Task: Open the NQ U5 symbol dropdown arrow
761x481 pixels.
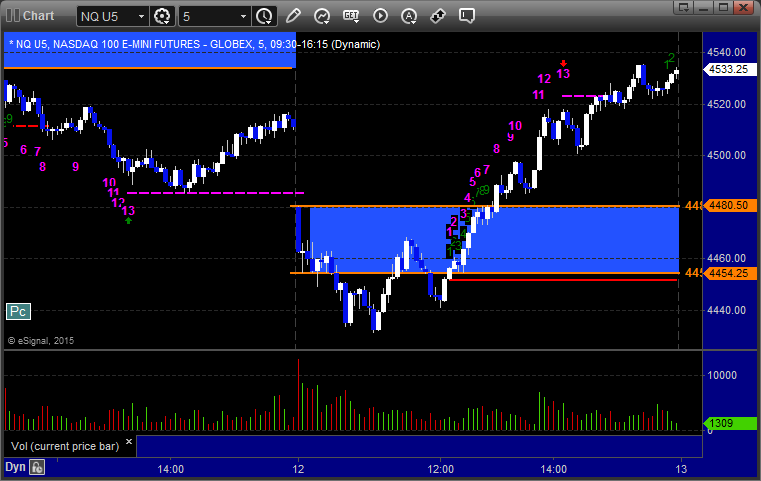Action: click(141, 17)
